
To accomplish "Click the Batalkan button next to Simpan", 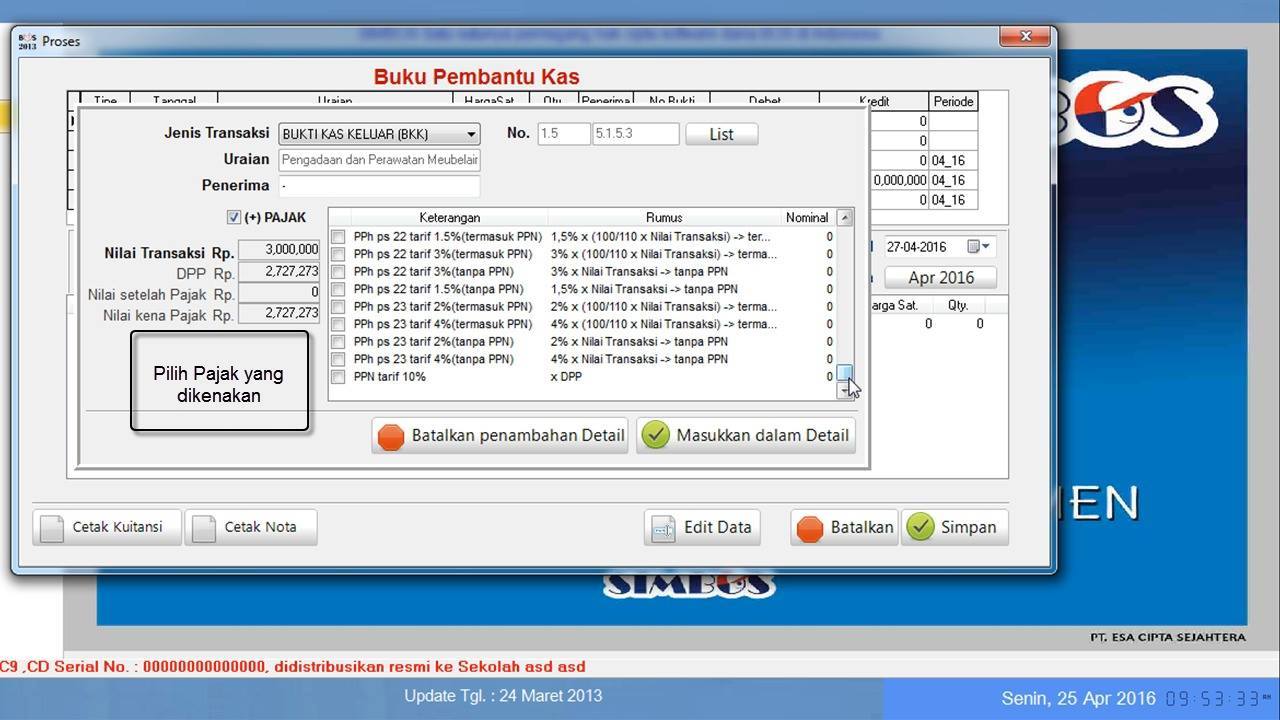I will pos(844,527).
